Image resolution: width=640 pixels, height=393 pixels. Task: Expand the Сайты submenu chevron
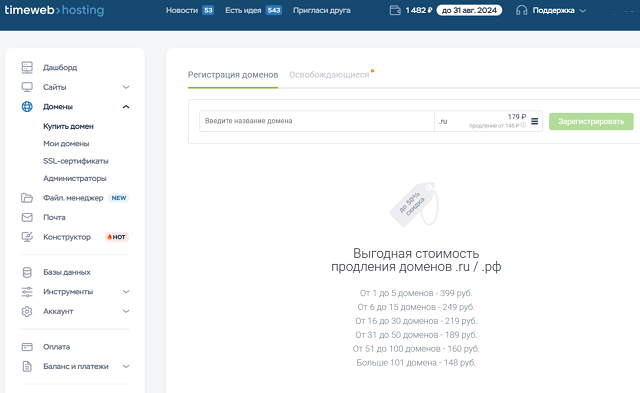(x=126, y=87)
